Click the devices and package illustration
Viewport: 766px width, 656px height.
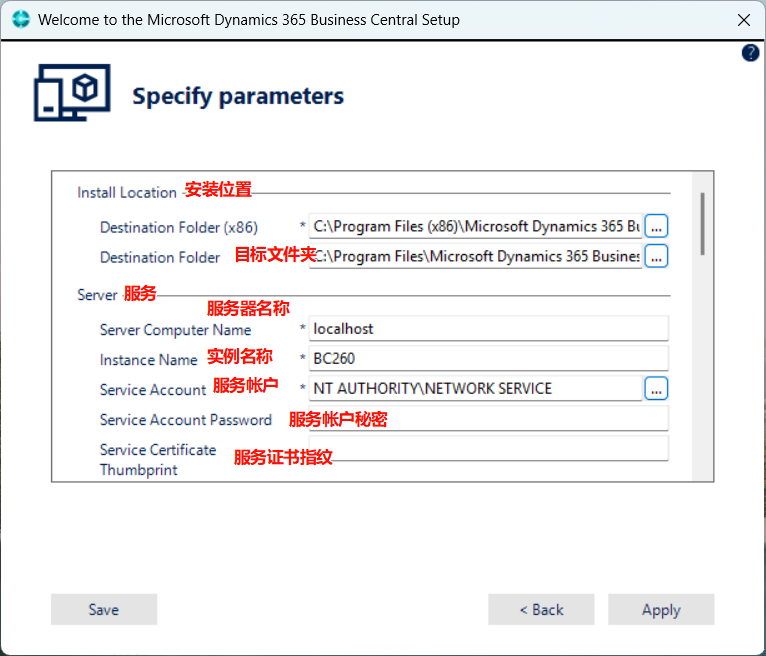coord(72,93)
